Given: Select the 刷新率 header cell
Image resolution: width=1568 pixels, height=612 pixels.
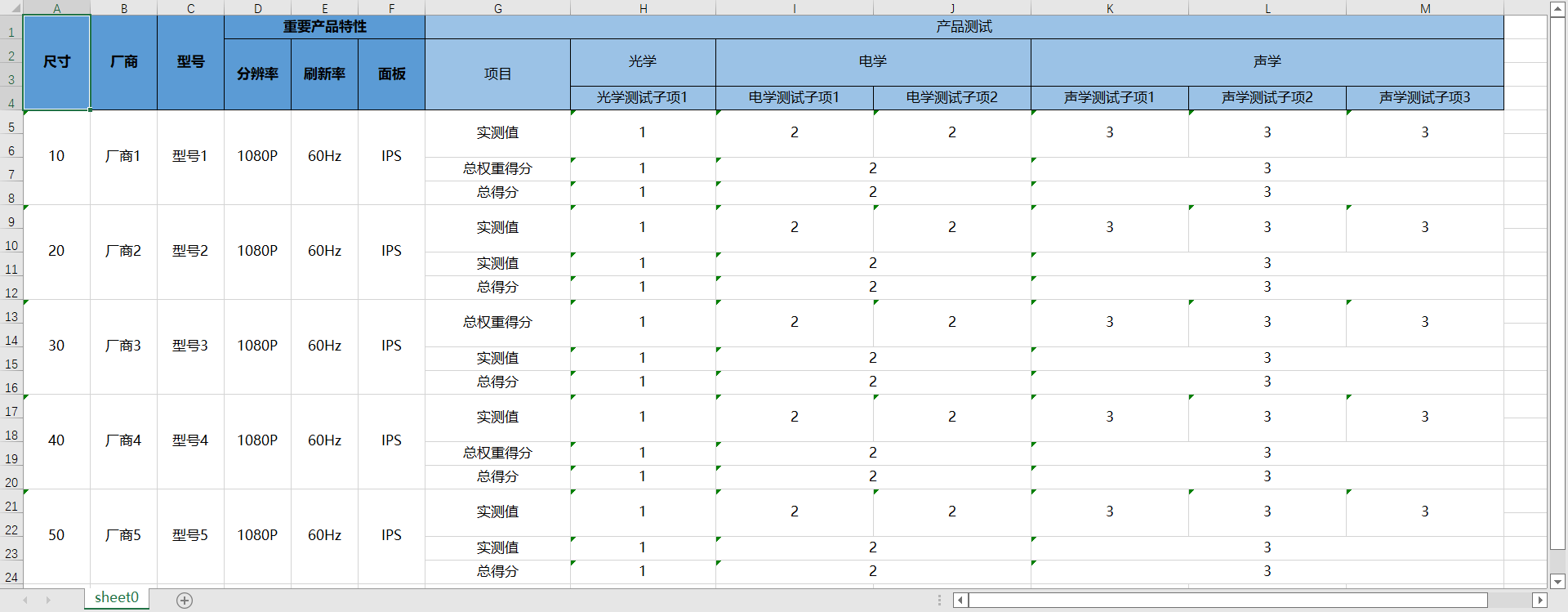Looking at the screenshot, I should click(x=324, y=74).
